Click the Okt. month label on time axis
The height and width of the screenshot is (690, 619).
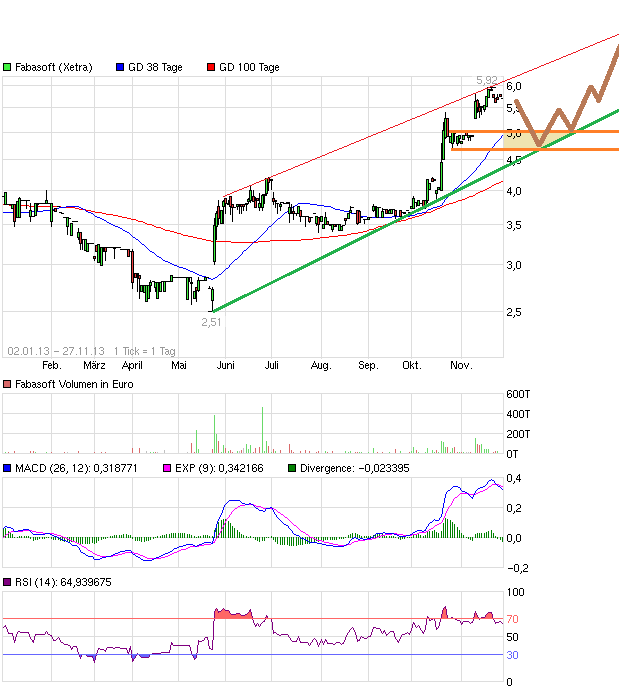tap(412, 366)
